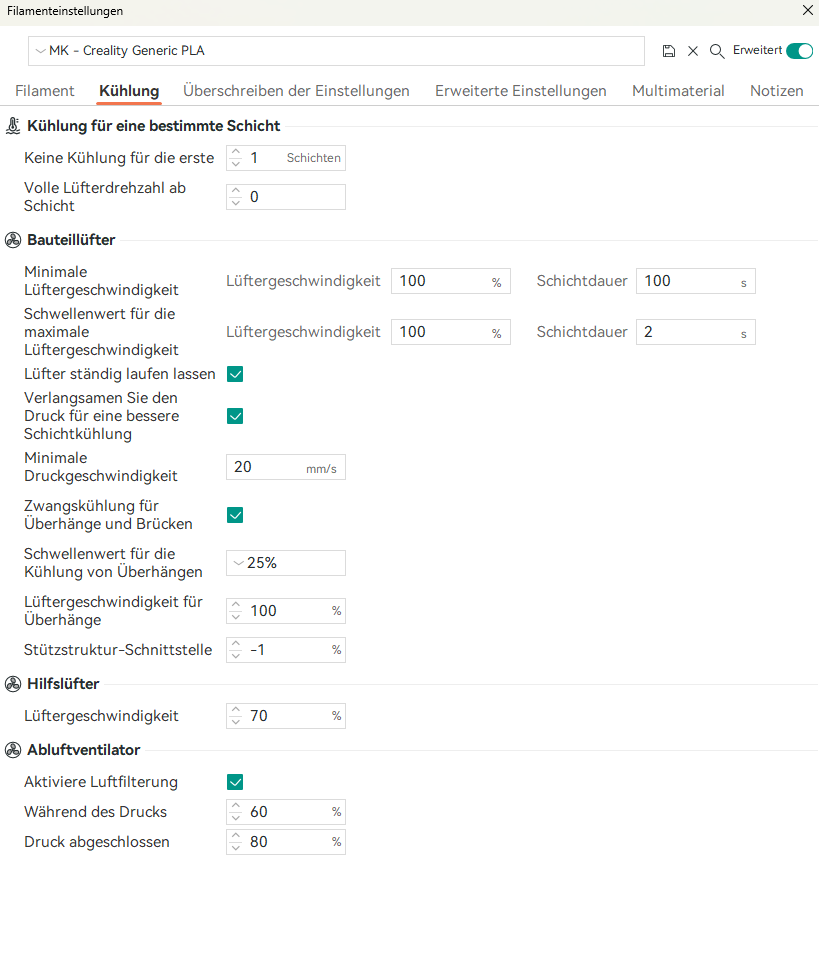The image size is (819, 976).
Task: Click the delete preset X icon
Action: pyautogui.click(x=692, y=51)
